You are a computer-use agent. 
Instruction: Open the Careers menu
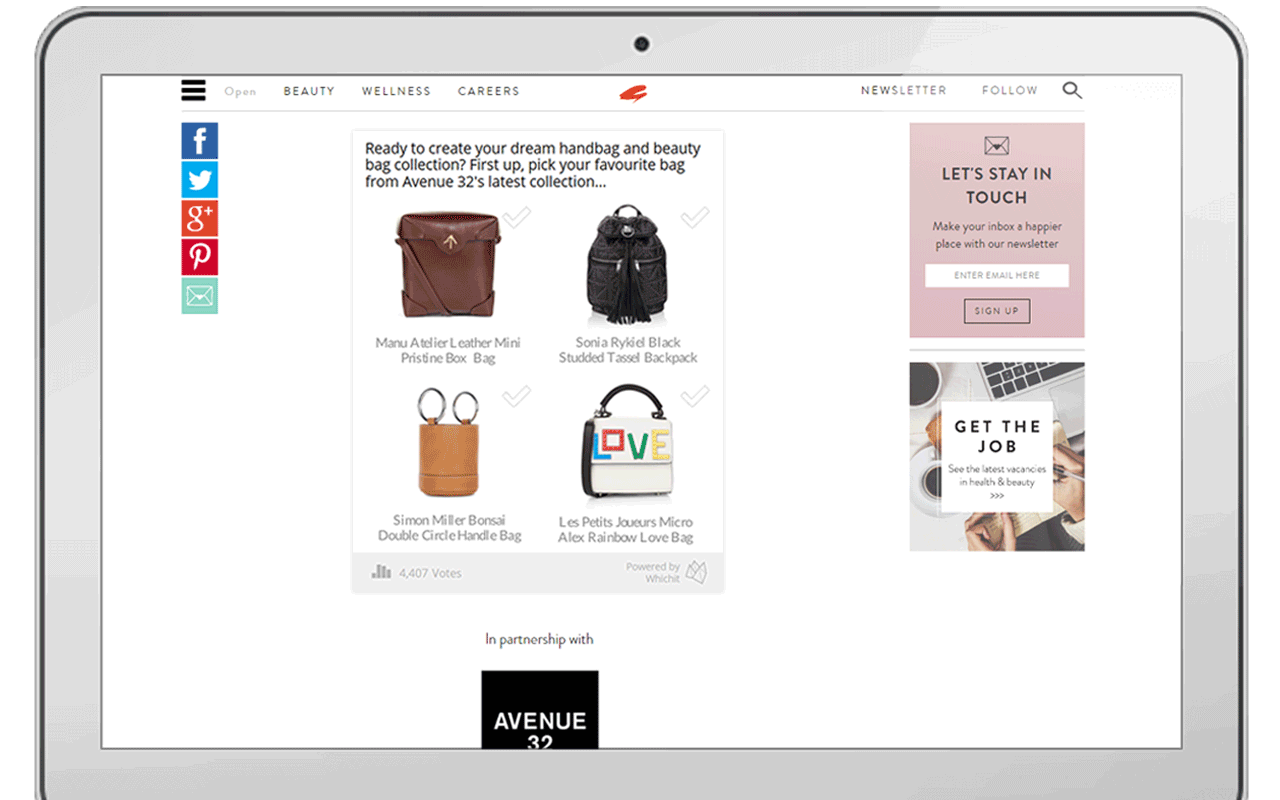point(489,91)
